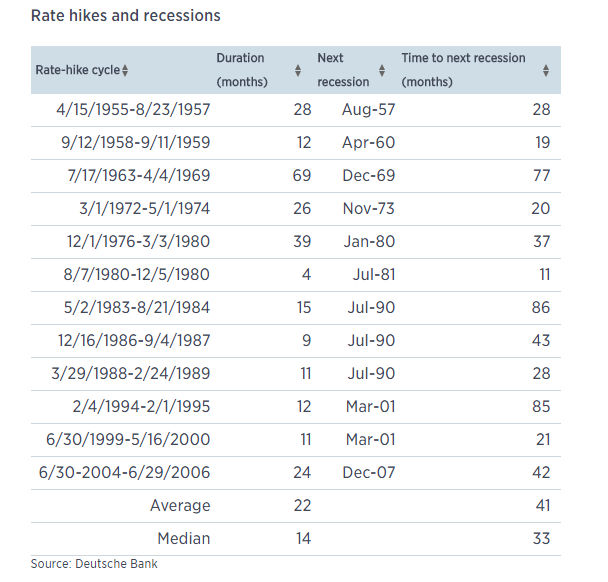
Task: Select the 8/7/1980-12/5/1980 row
Action: (x=296, y=275)
